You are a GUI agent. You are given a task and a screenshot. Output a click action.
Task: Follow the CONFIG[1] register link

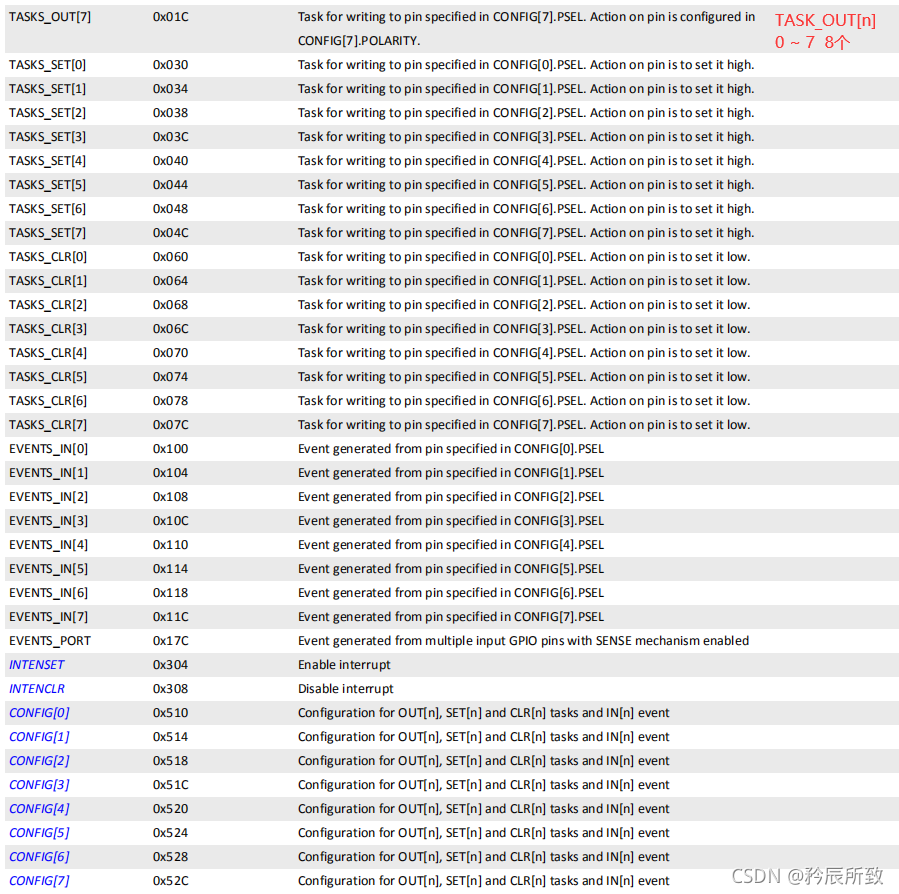pos(39,737)
